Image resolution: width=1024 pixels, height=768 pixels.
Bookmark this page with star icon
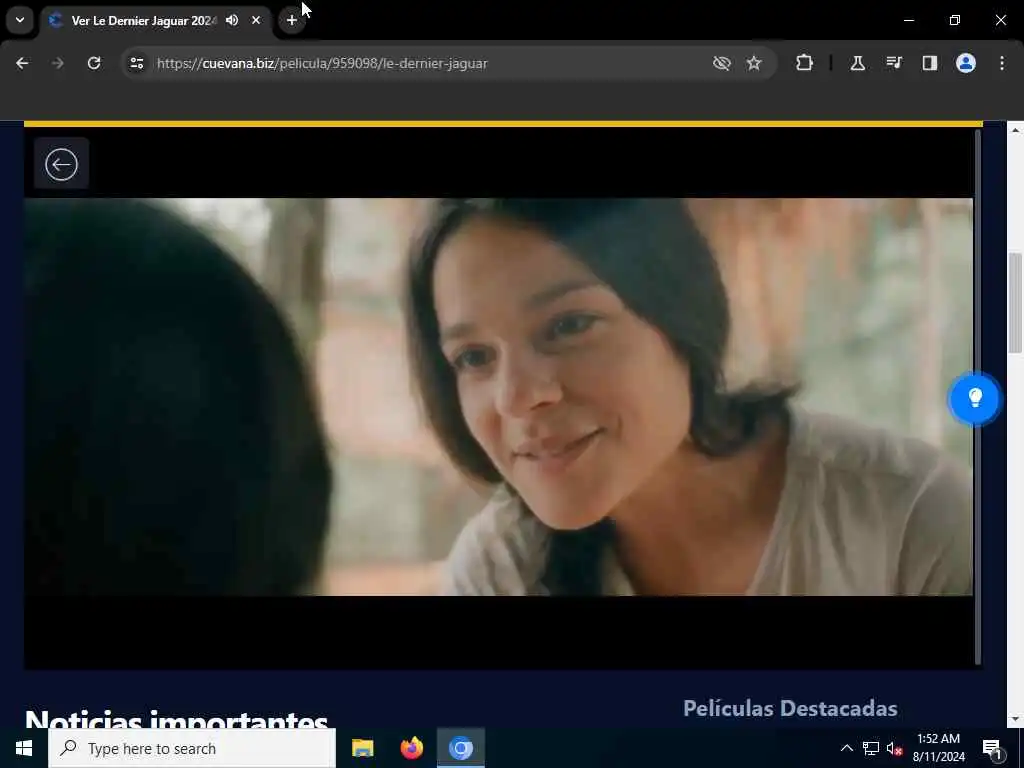754,63
